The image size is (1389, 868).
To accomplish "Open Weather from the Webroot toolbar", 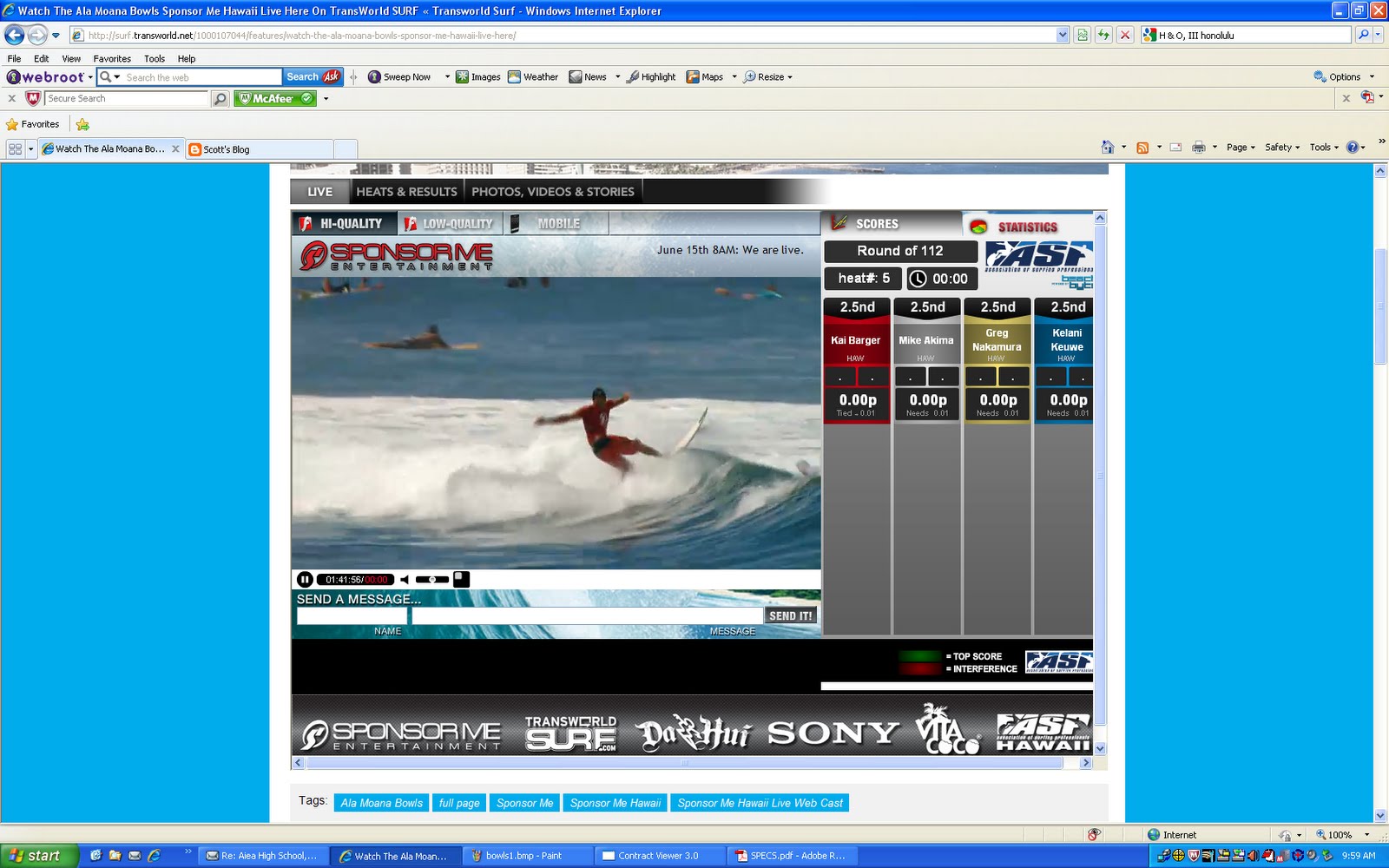I will click(x=533, y=76).
